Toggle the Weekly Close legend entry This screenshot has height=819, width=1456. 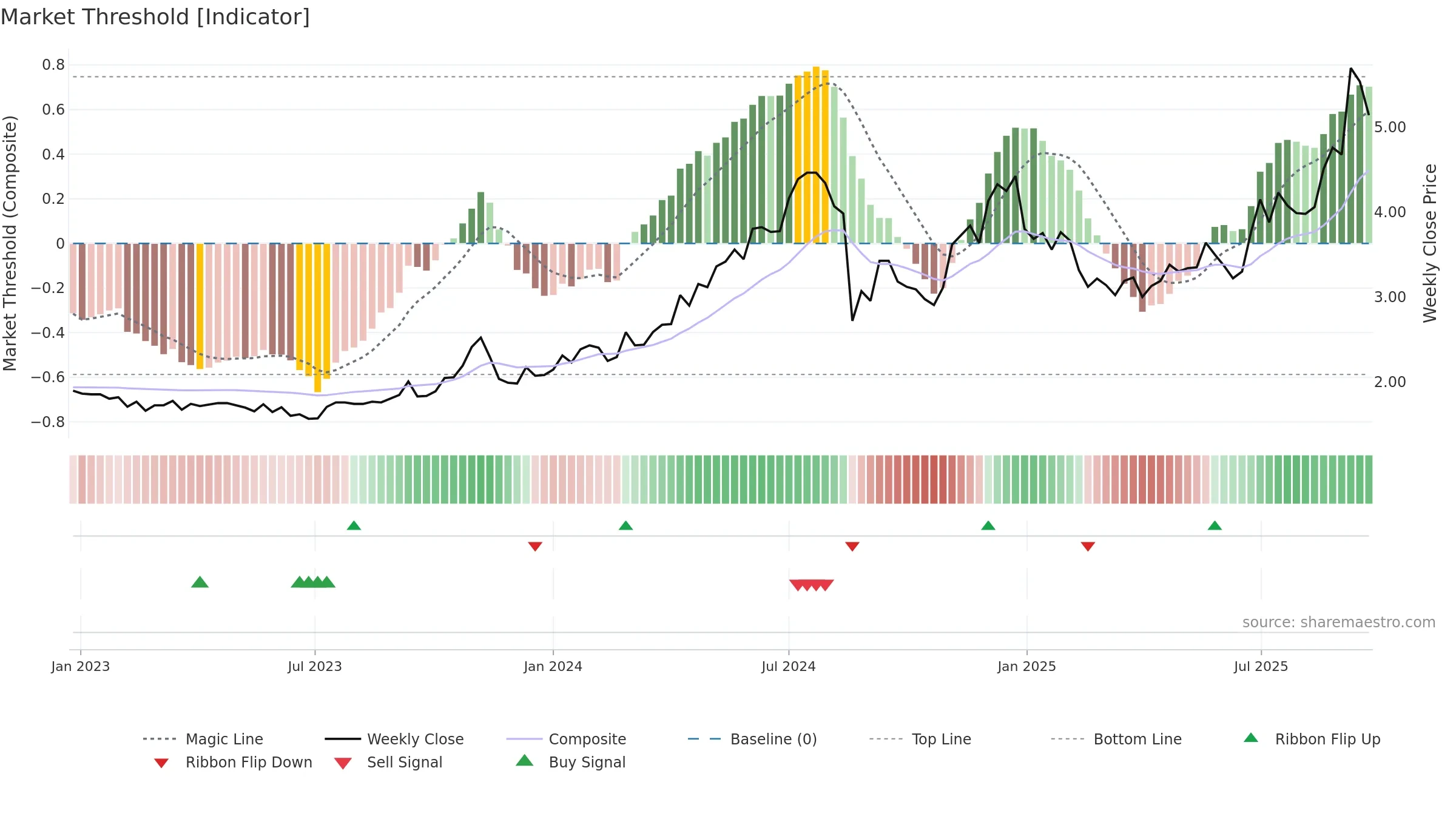pos(394,739)
